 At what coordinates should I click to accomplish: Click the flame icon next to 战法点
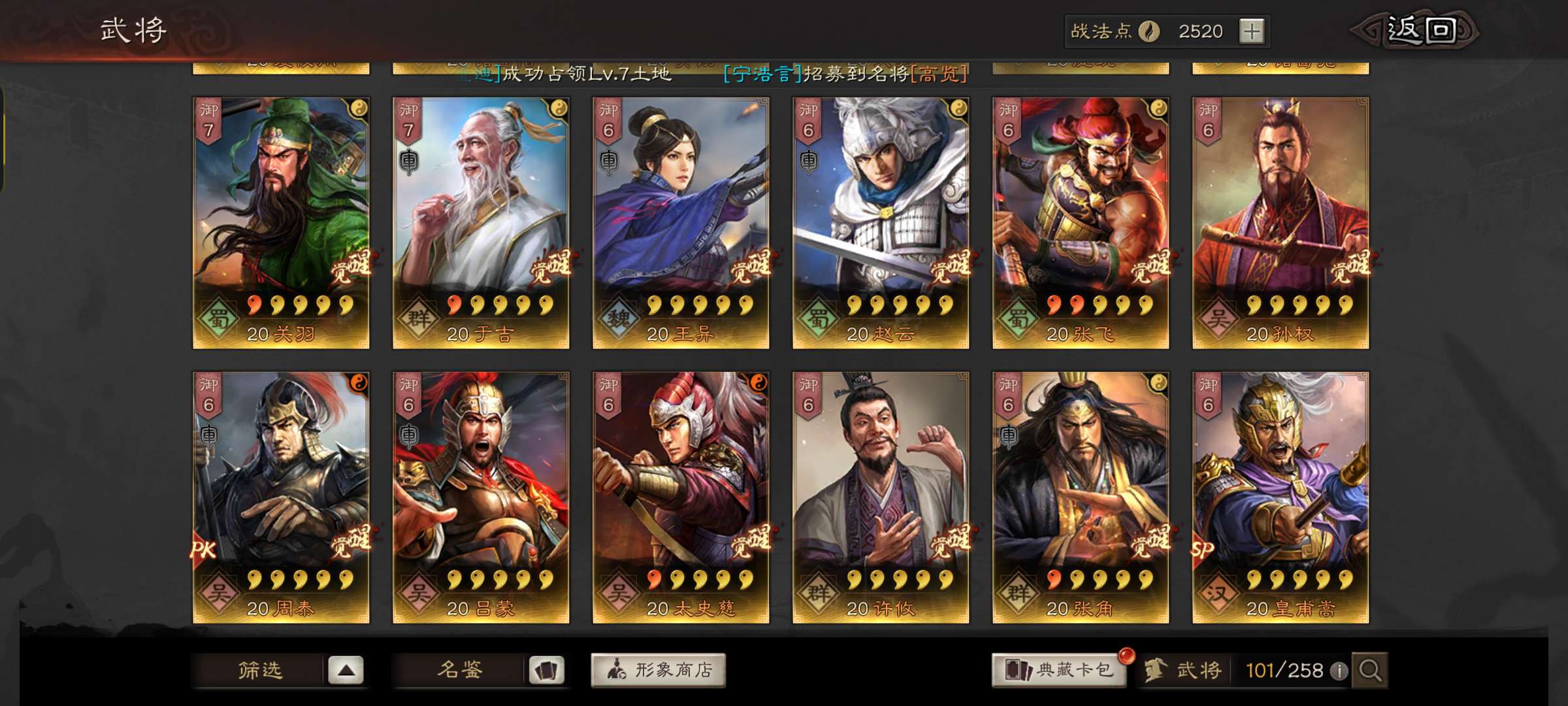click(1149, 31)
